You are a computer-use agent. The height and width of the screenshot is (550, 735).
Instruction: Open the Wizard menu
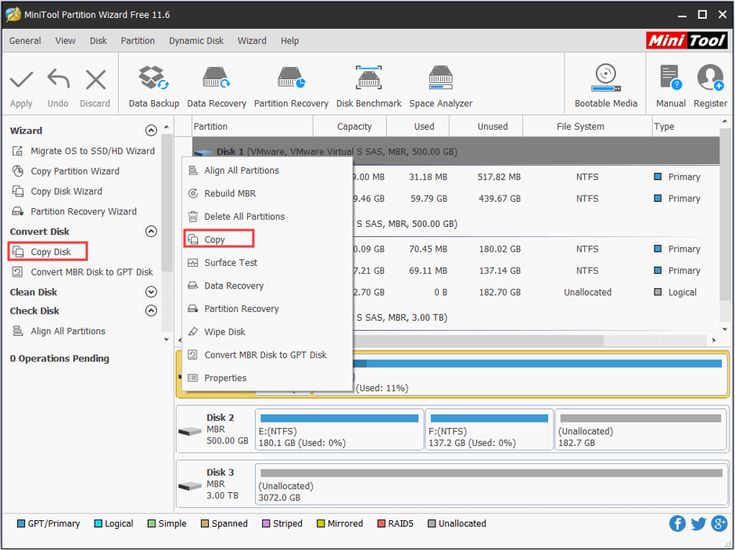(252, 41)
